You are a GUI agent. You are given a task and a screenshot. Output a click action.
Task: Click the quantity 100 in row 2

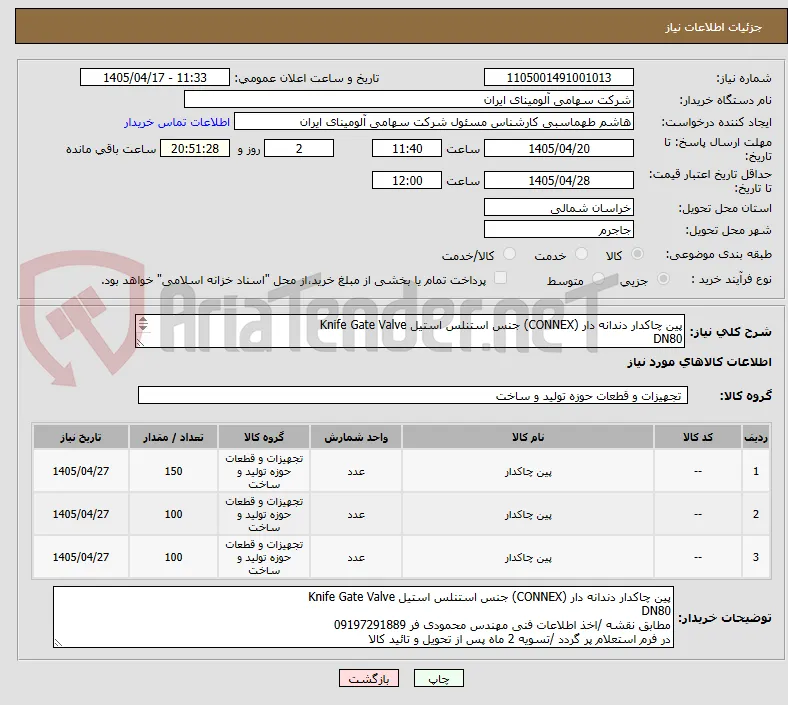tap(173, 514)
